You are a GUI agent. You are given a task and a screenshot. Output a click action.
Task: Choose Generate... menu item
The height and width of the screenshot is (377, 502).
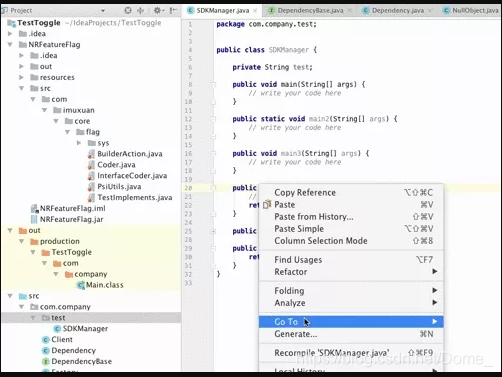pyautogui.click(x=351, y=334)
